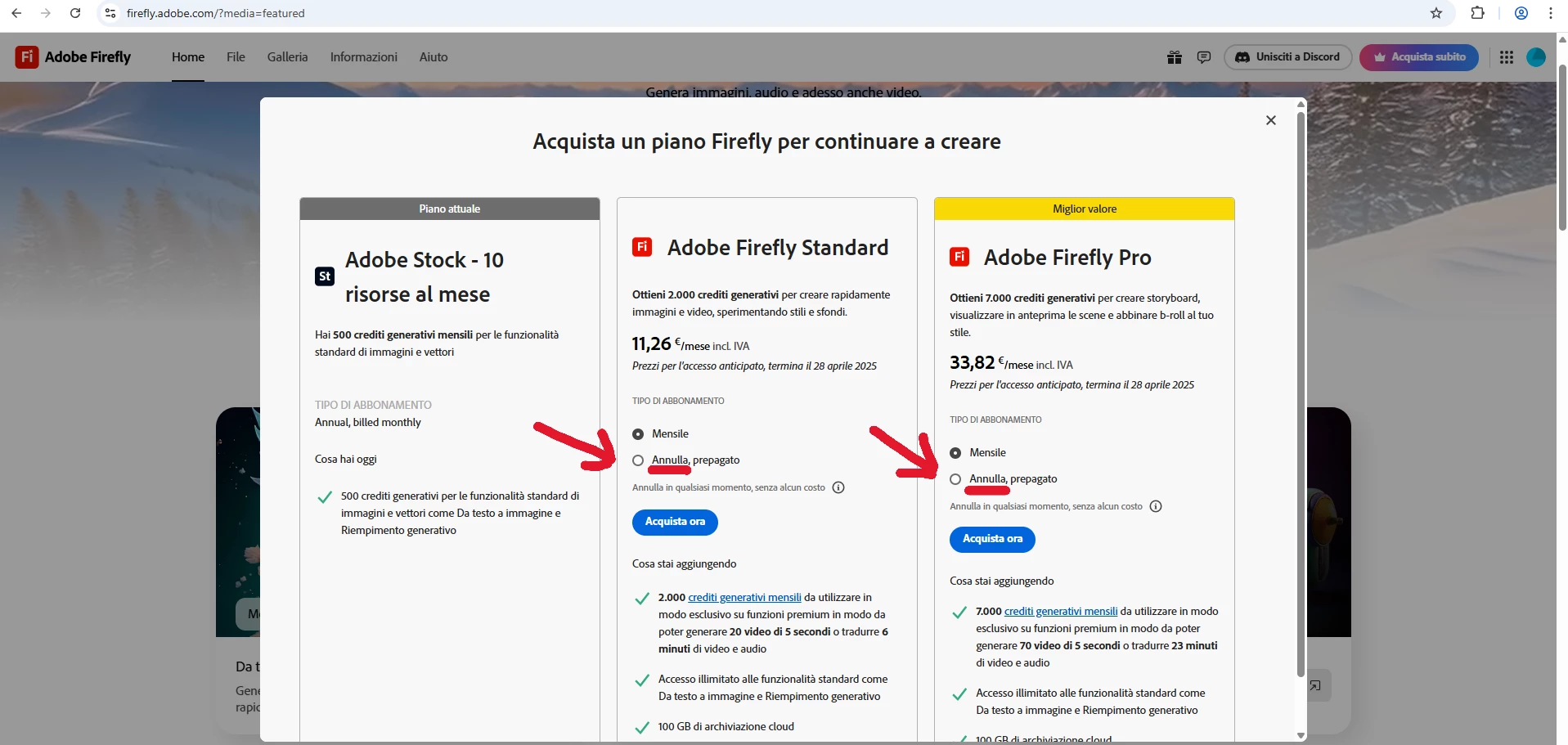1568x745 pixels.
Task: Open browser extensions puzzle icon
Action: coord(1477,13)
